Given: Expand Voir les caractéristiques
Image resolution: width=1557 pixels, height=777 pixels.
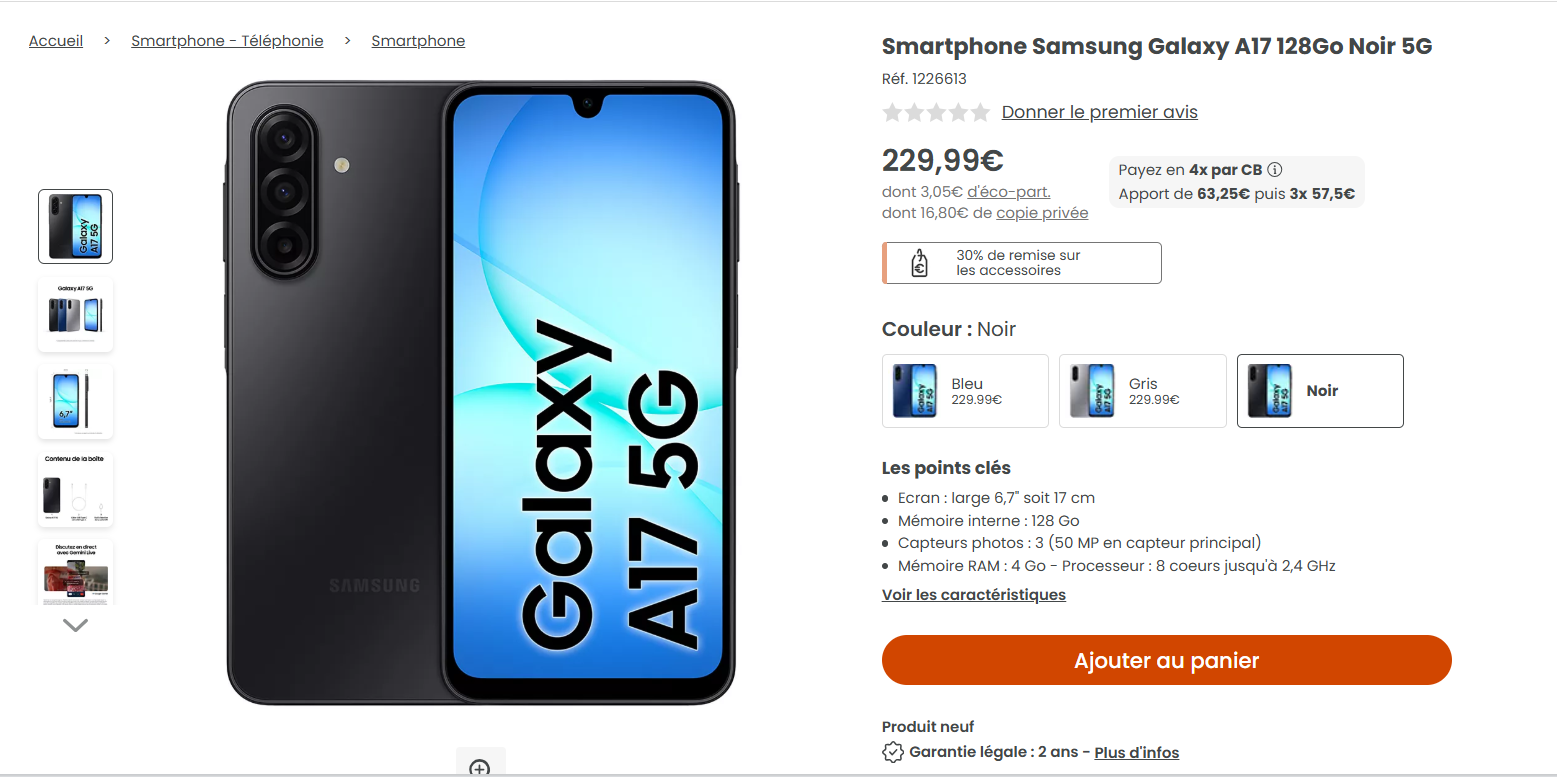Looking at the screenshot, I should coord(973,595).
